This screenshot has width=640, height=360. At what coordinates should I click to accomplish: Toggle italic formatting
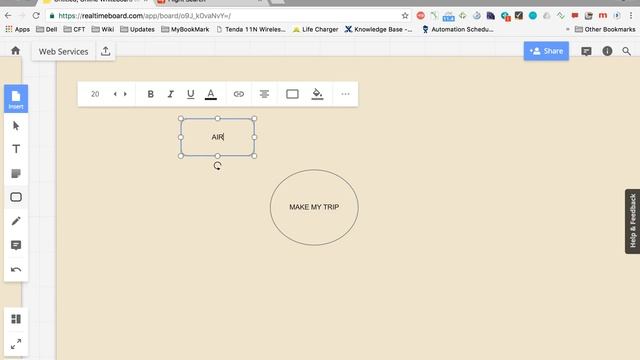171,94
